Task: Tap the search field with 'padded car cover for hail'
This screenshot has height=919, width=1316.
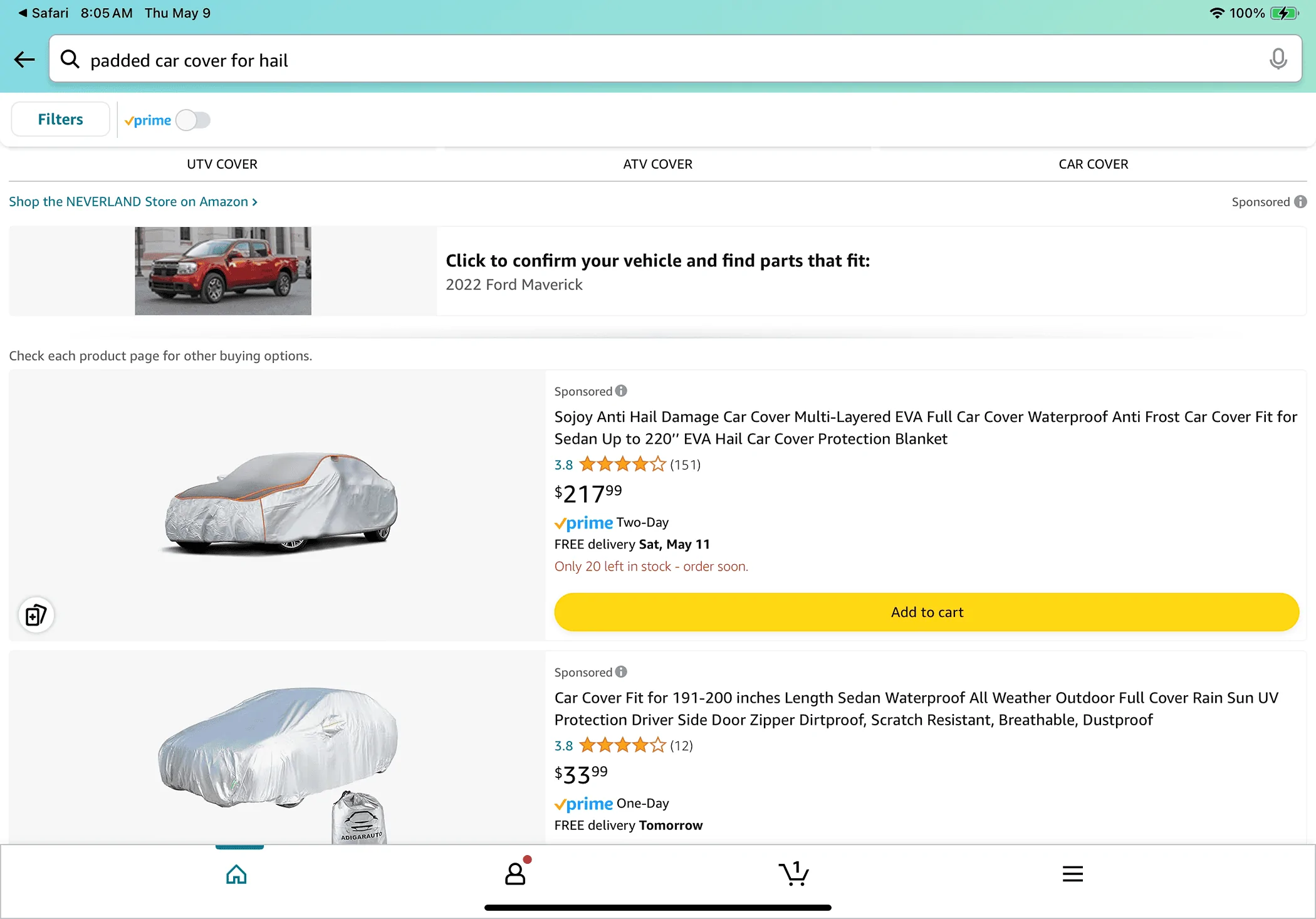Action: pyautogui.click(x=676, y=59)
